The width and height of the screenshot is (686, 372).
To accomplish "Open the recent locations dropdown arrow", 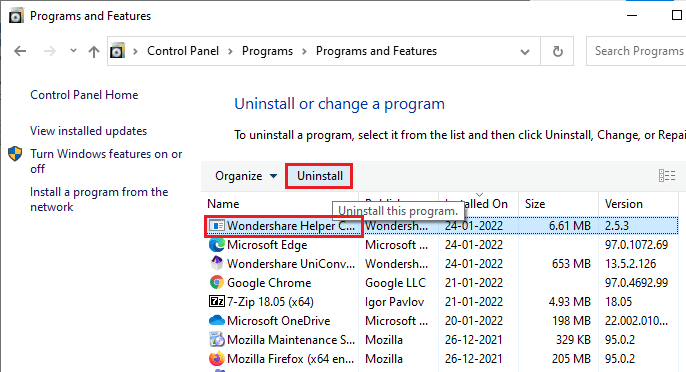I will pos(73,51).
